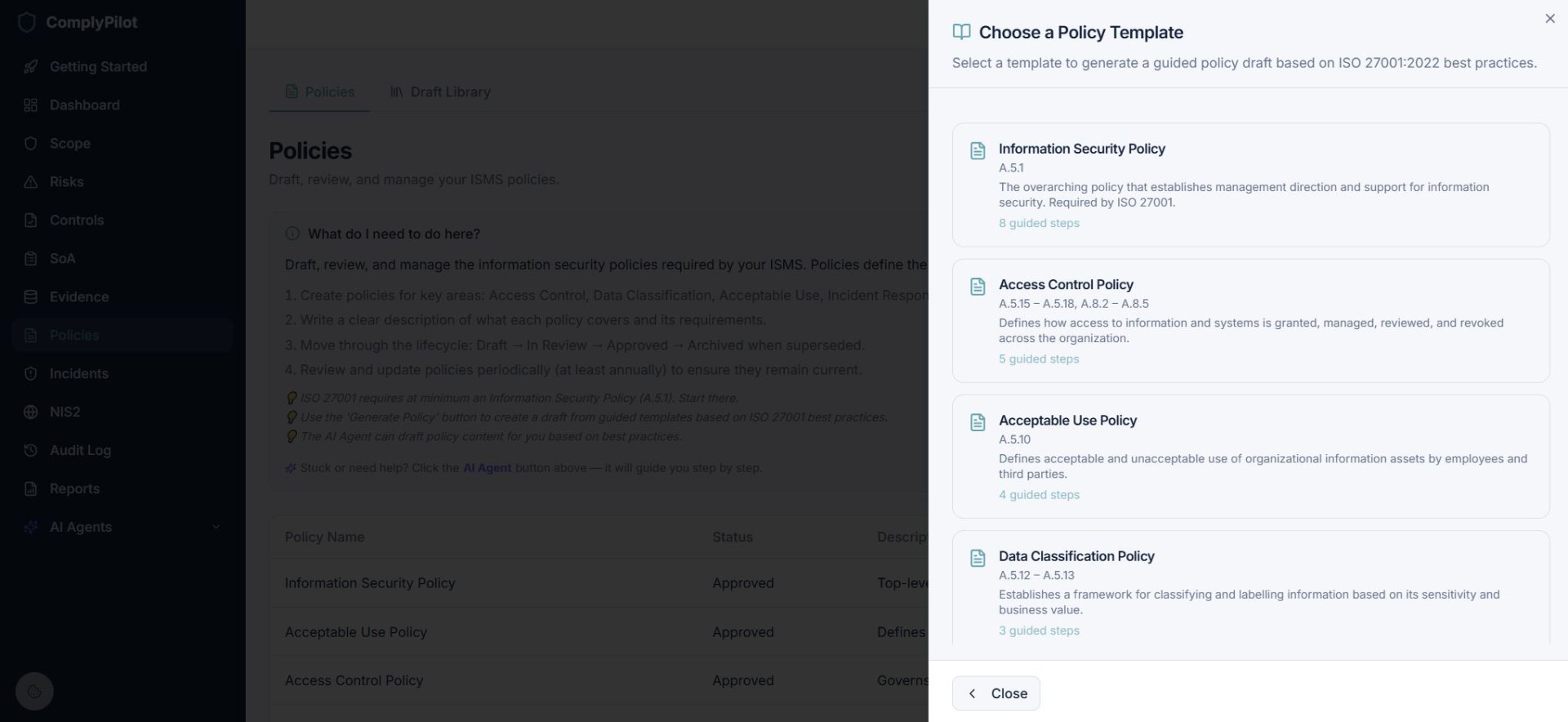Choose the Access Control Policy template title
The image size is (1568, 722).
point(1066,284)
